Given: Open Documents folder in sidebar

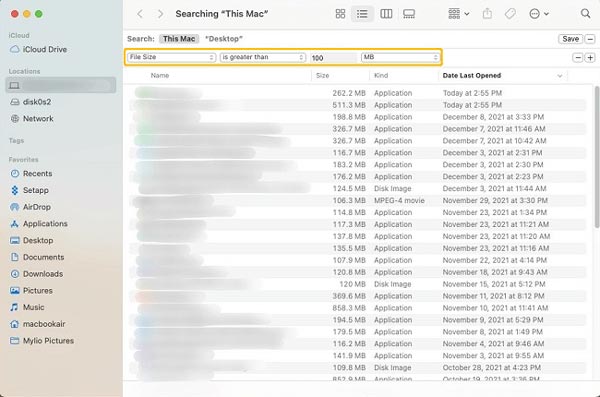Looking at the screenshot, I should pos(37,257).
